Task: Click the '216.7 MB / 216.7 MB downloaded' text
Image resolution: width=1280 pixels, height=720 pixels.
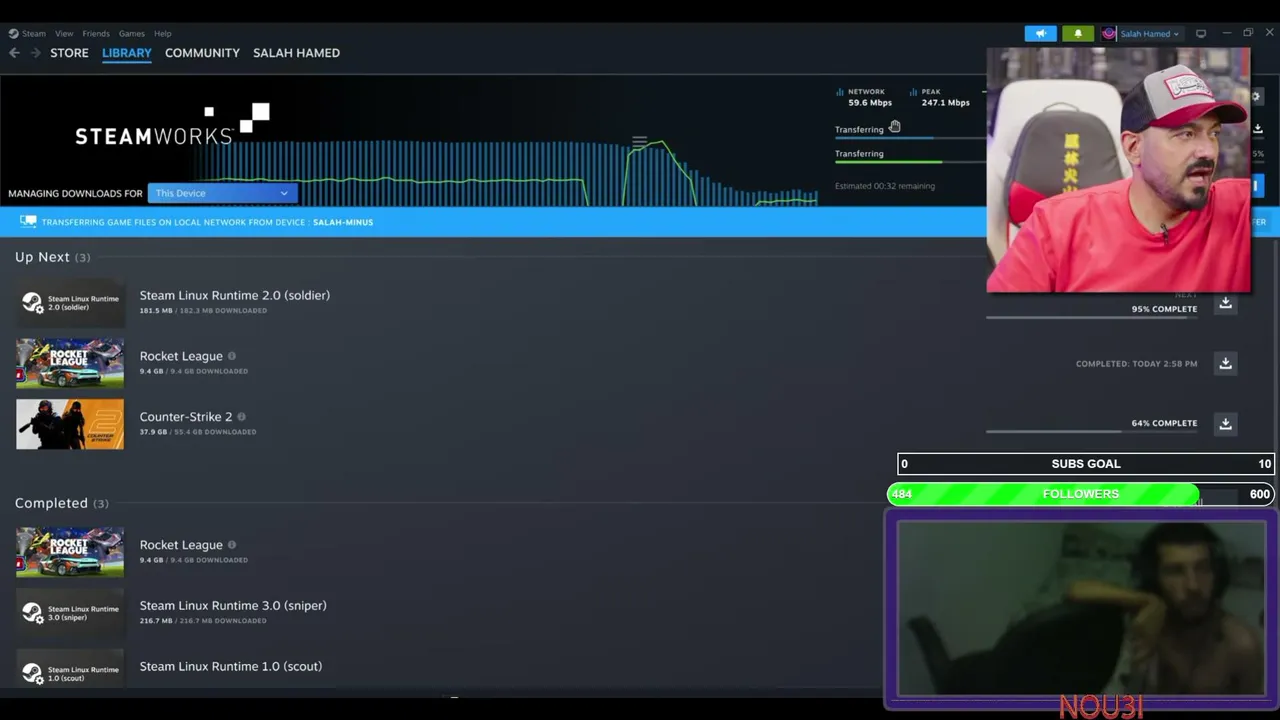Action: (203, 621)
